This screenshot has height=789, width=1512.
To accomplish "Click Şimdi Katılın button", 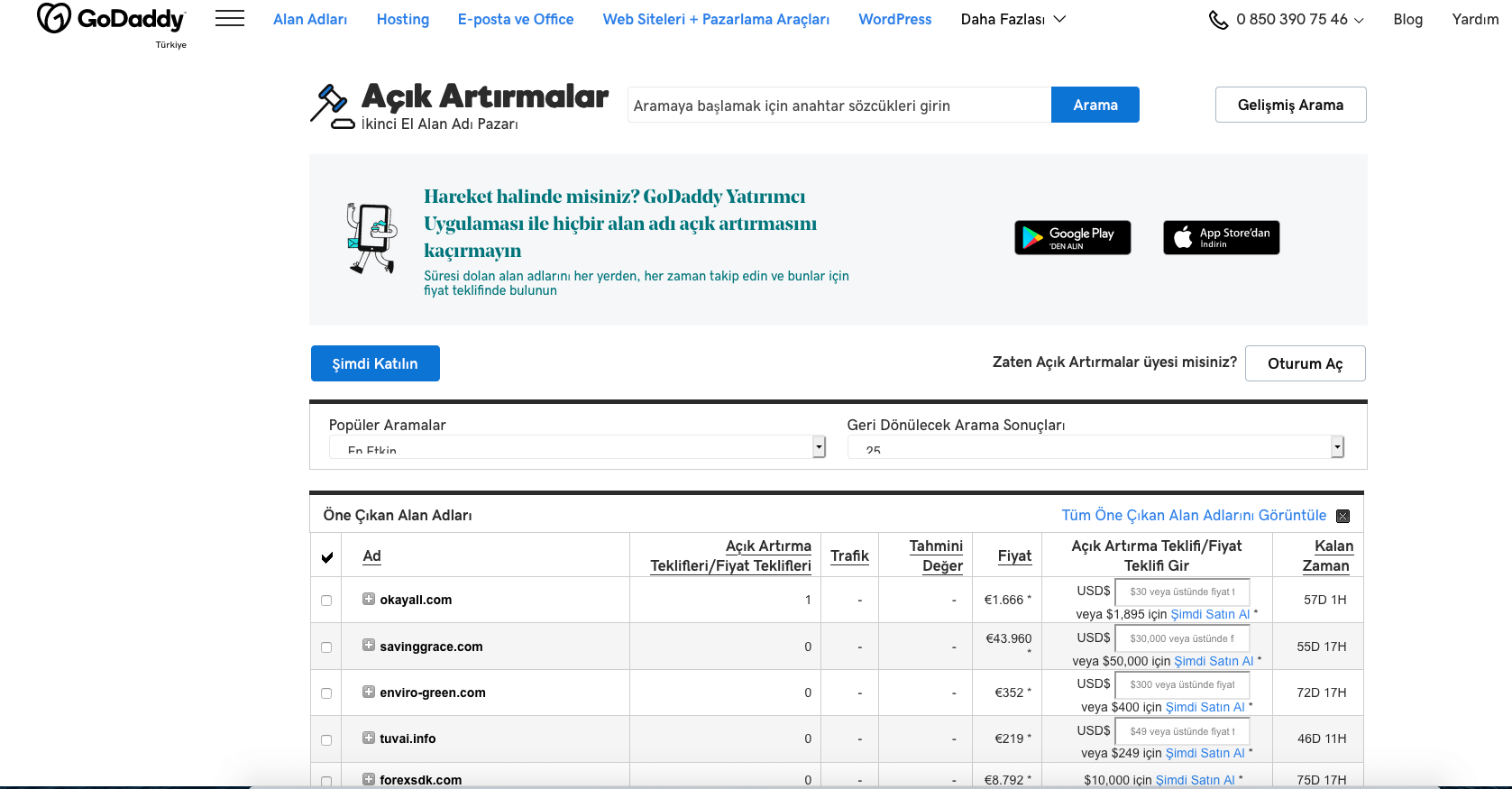I will (375, 363).
